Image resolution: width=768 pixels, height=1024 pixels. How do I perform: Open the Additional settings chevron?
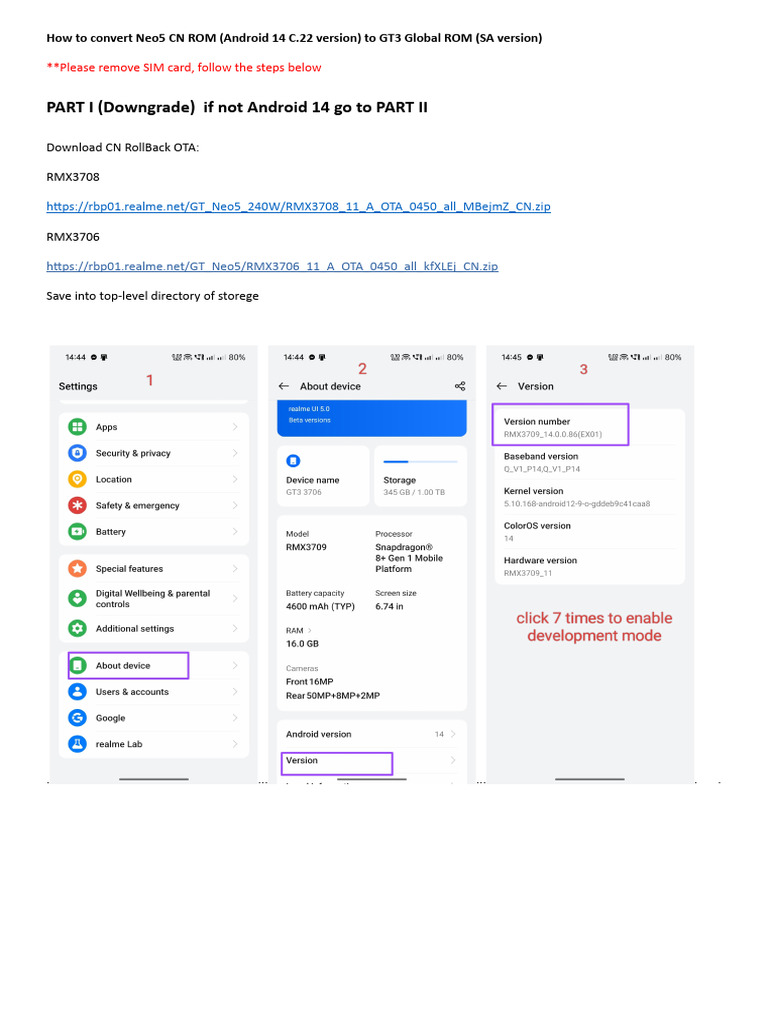click(x=235, y=628)
